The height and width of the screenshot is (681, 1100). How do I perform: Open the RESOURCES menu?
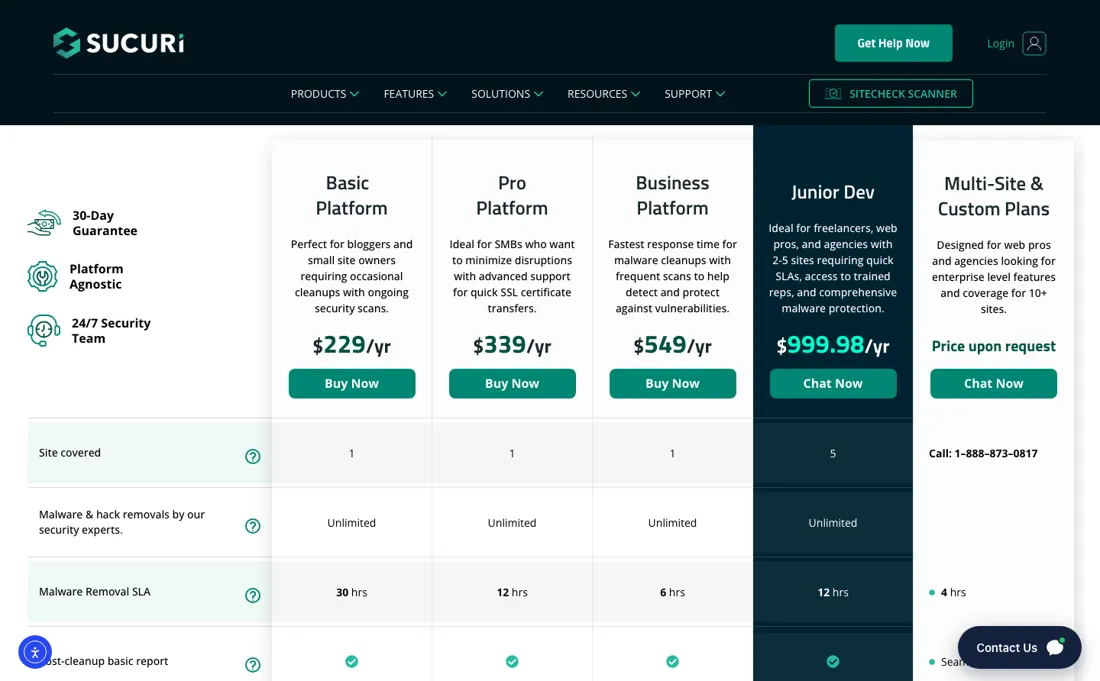[x=603, y=94]
